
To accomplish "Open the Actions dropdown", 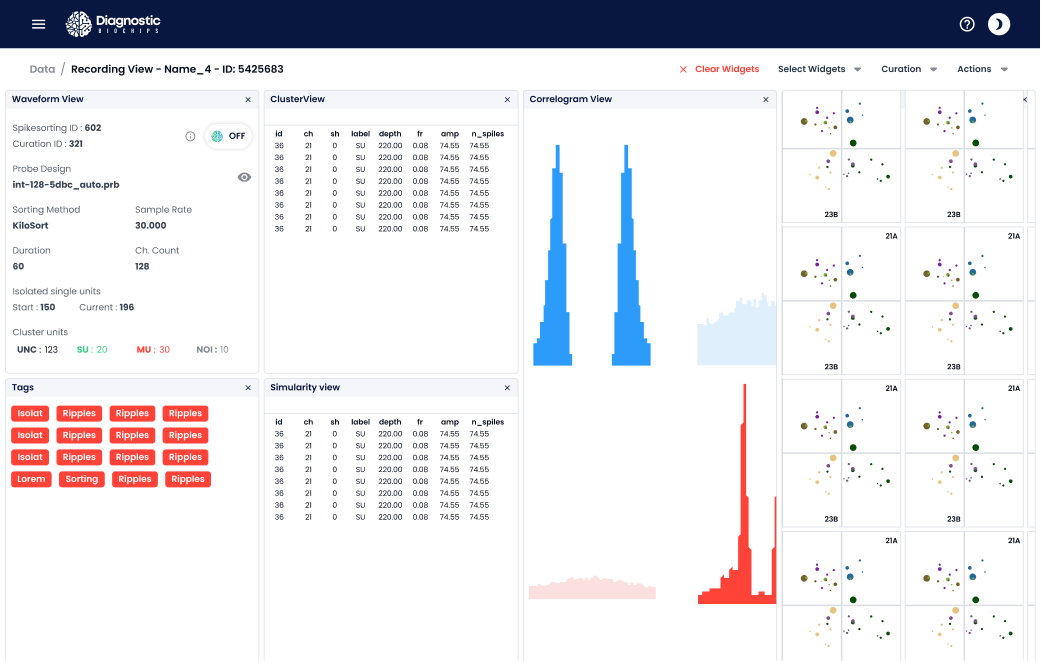I will [982, 69].
